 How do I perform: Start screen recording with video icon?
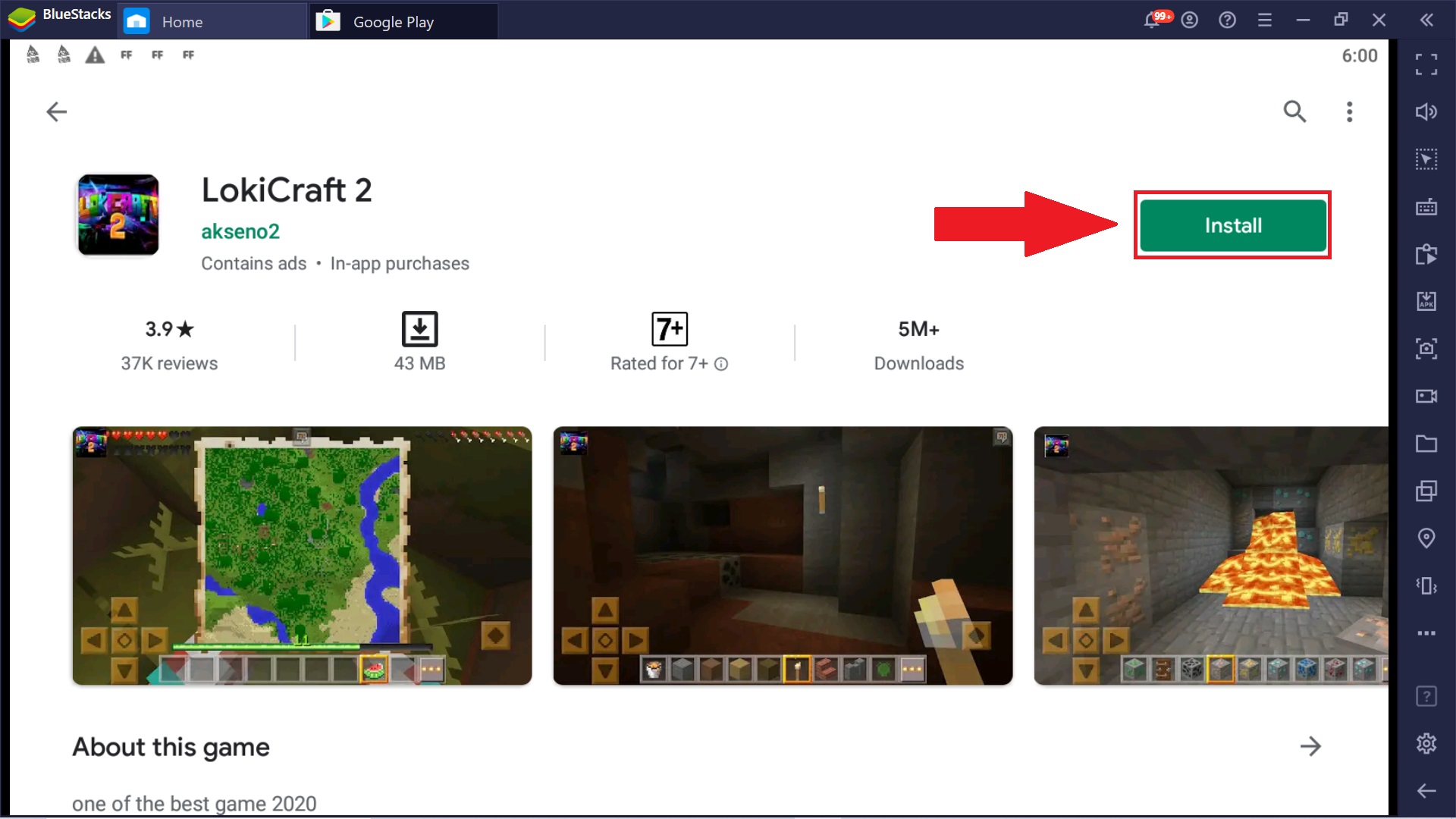click(1426, 396)
